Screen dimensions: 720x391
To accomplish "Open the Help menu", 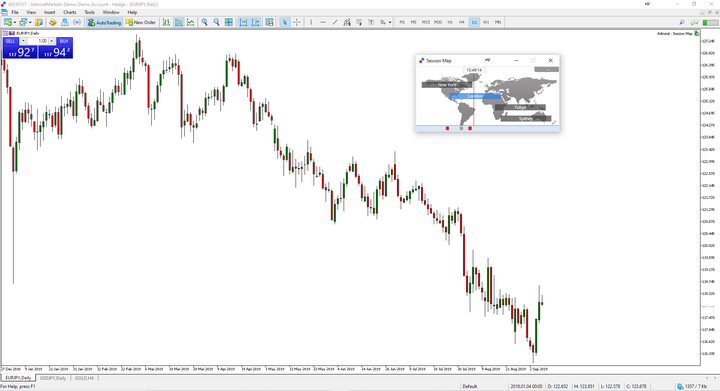I will [x=132, y=12].
